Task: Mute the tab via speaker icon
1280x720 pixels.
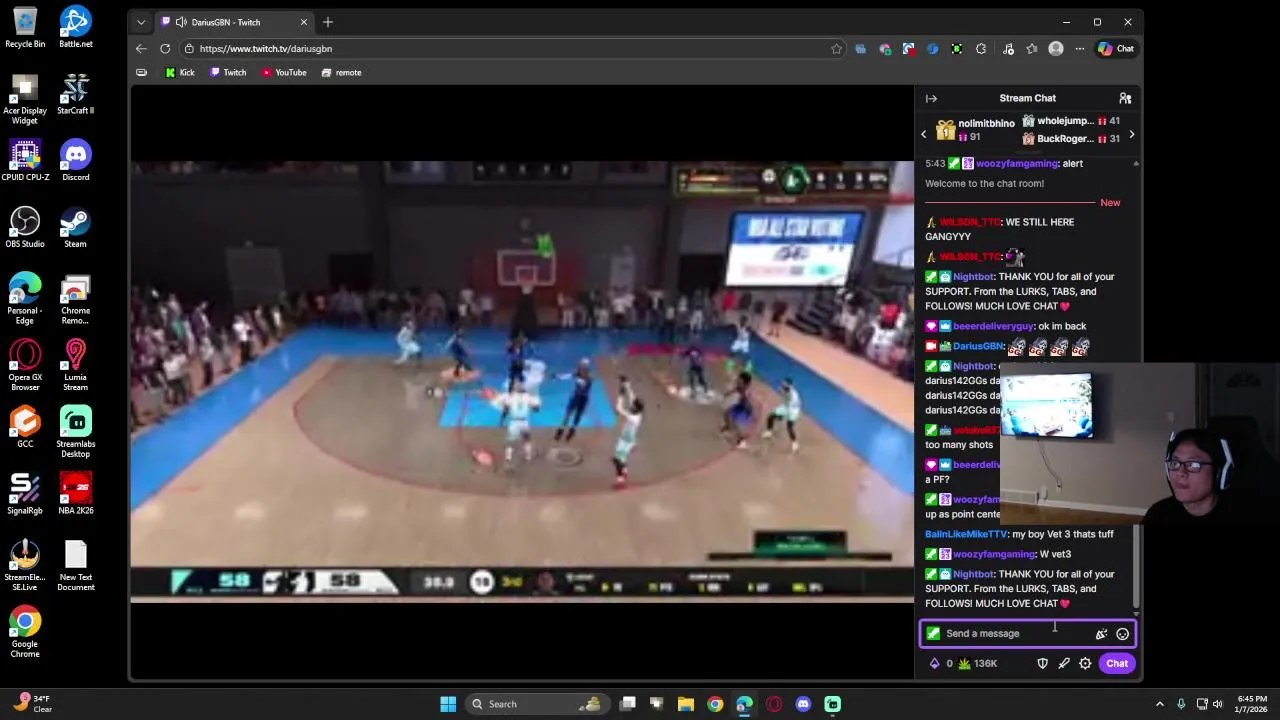Action: pos(181,22)
